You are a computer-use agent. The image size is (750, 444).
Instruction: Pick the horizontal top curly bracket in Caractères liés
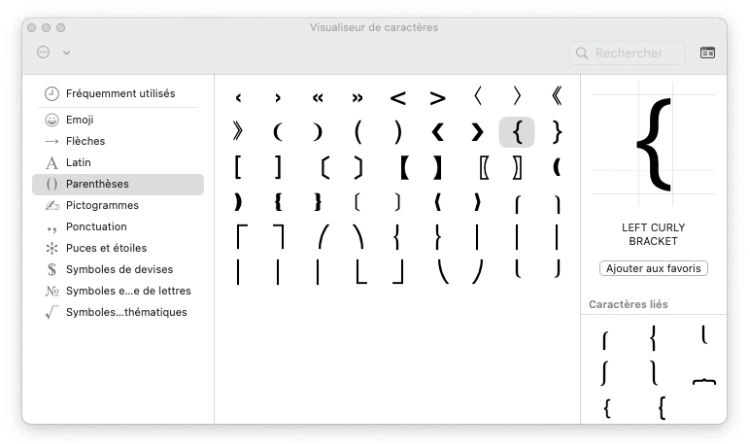coord(704,381)
